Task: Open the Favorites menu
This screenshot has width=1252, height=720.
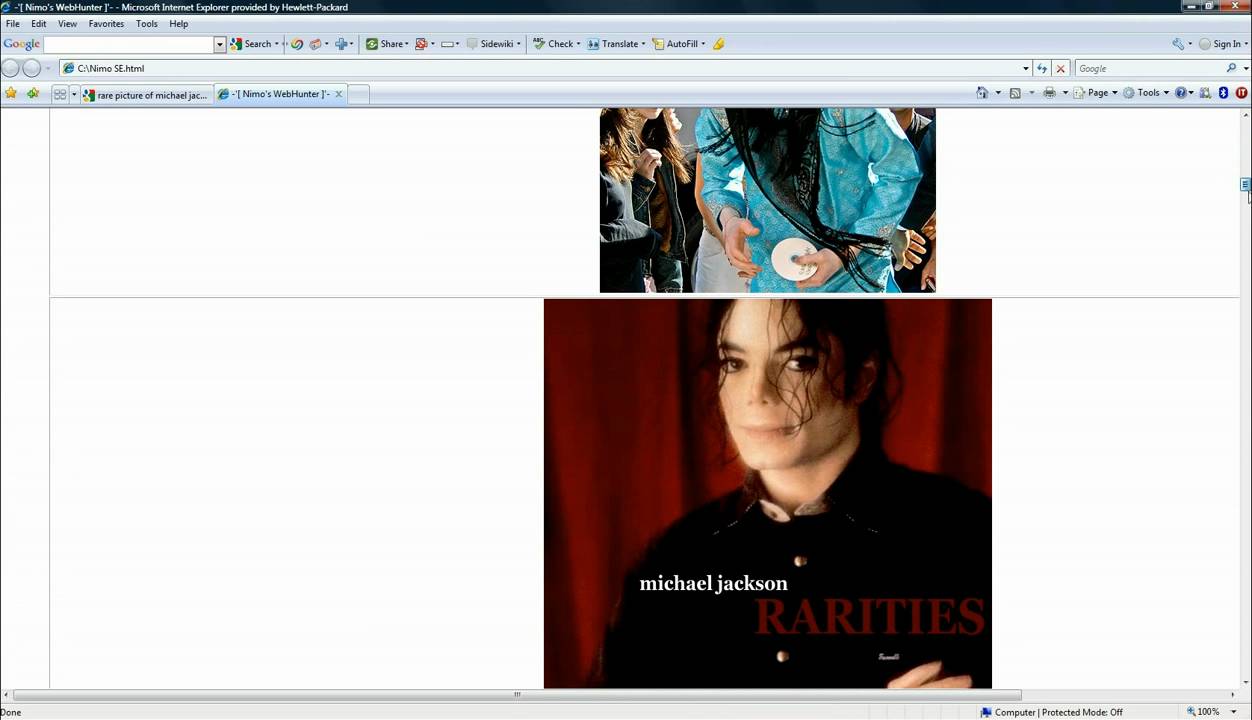Action: (x=106, y=23)
